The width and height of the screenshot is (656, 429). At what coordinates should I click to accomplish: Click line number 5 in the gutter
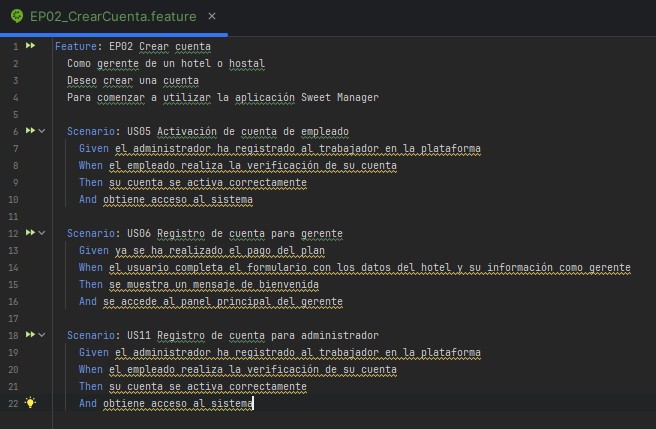tap(15, 115)
